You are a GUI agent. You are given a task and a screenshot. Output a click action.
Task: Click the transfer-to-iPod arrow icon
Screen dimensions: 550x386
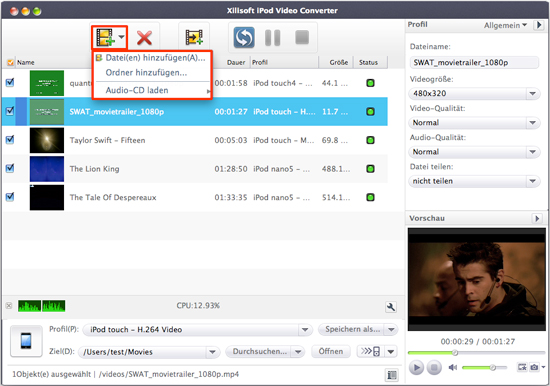(370, 351)
